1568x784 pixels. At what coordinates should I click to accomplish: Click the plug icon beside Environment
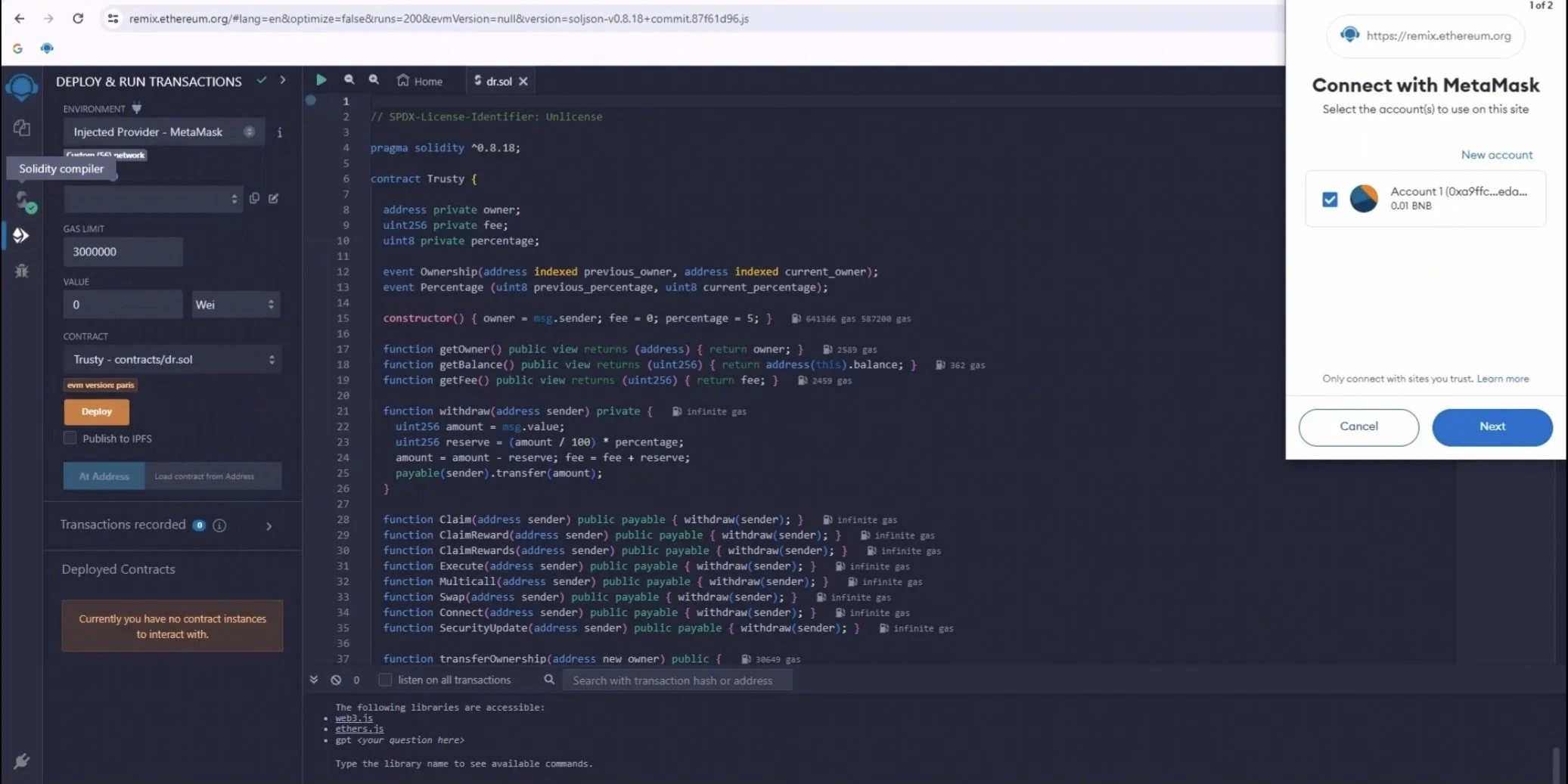[x=137, y=108]
